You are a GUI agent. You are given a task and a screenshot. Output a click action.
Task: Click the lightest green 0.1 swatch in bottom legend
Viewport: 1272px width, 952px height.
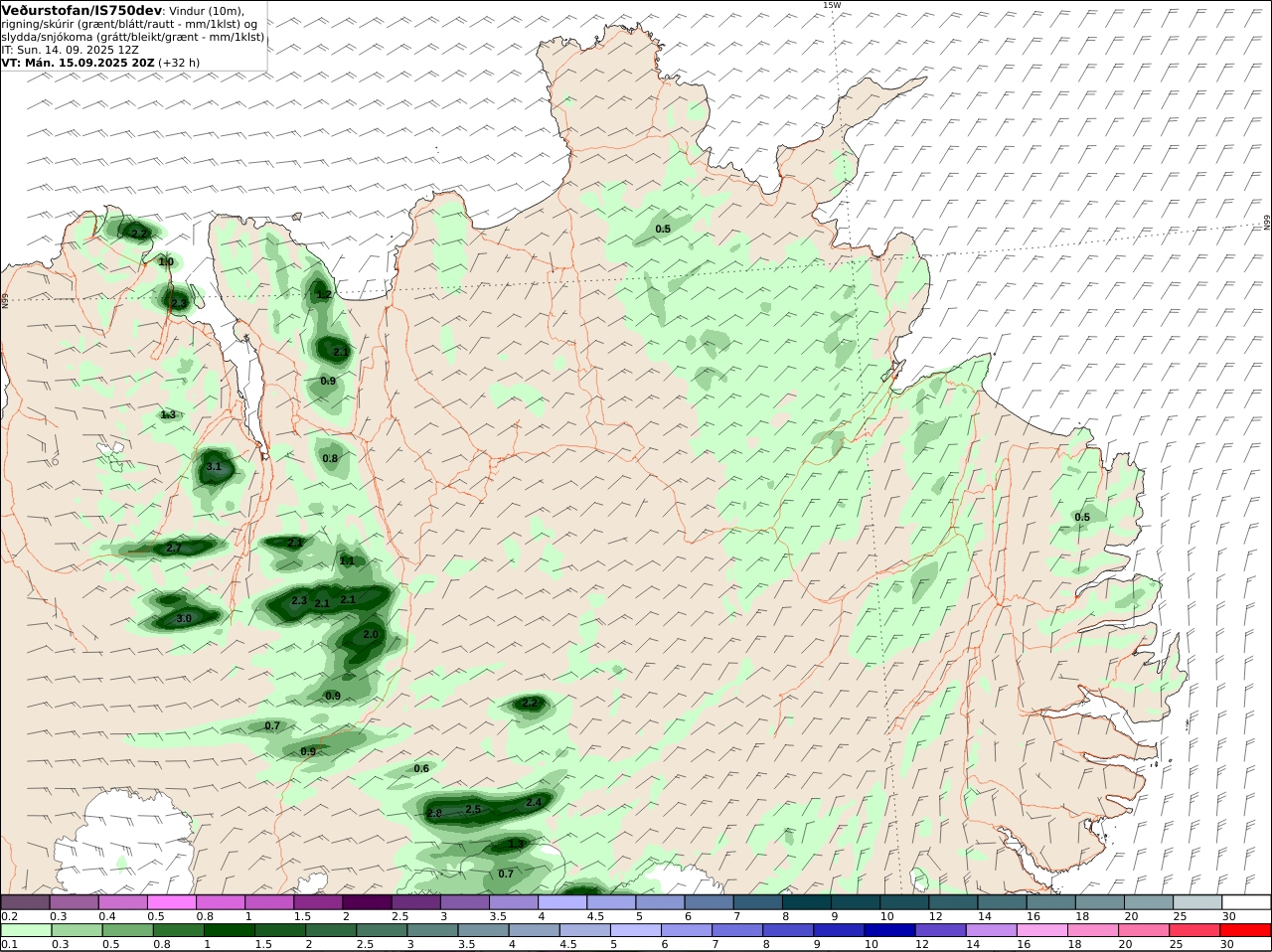pyautogui.click(x=26, y=930)
